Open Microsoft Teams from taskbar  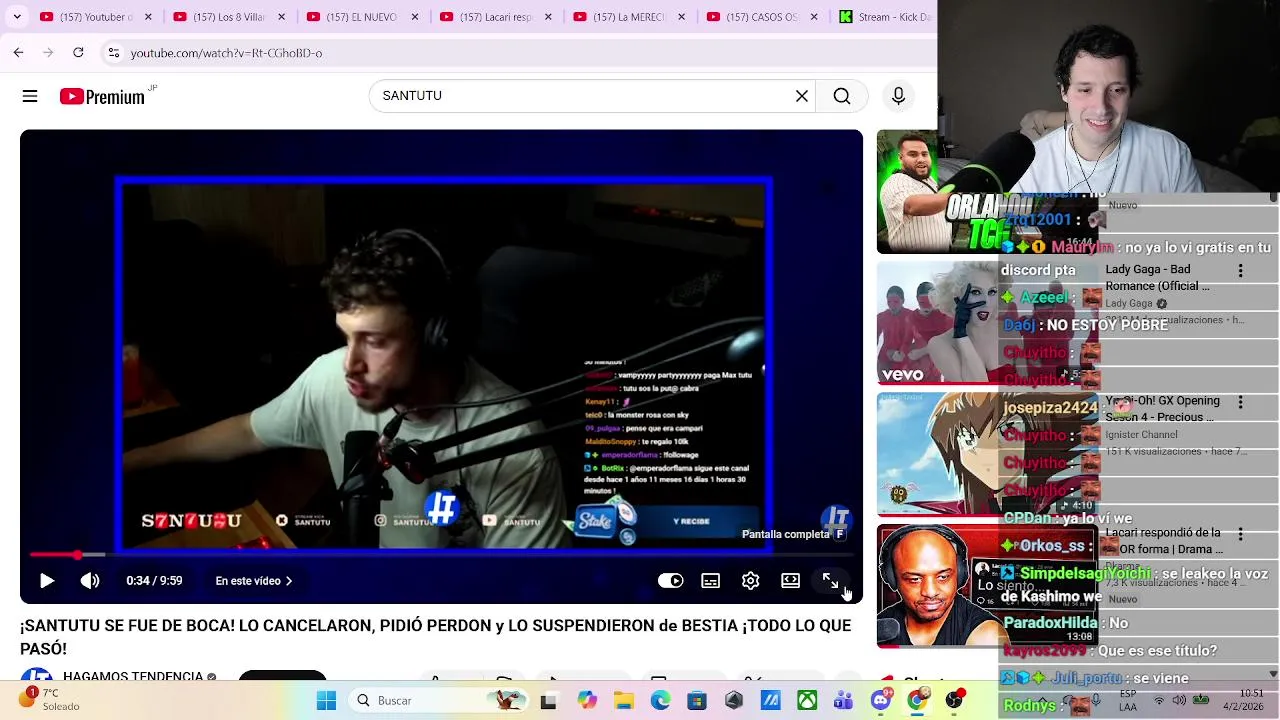point(843,701)
